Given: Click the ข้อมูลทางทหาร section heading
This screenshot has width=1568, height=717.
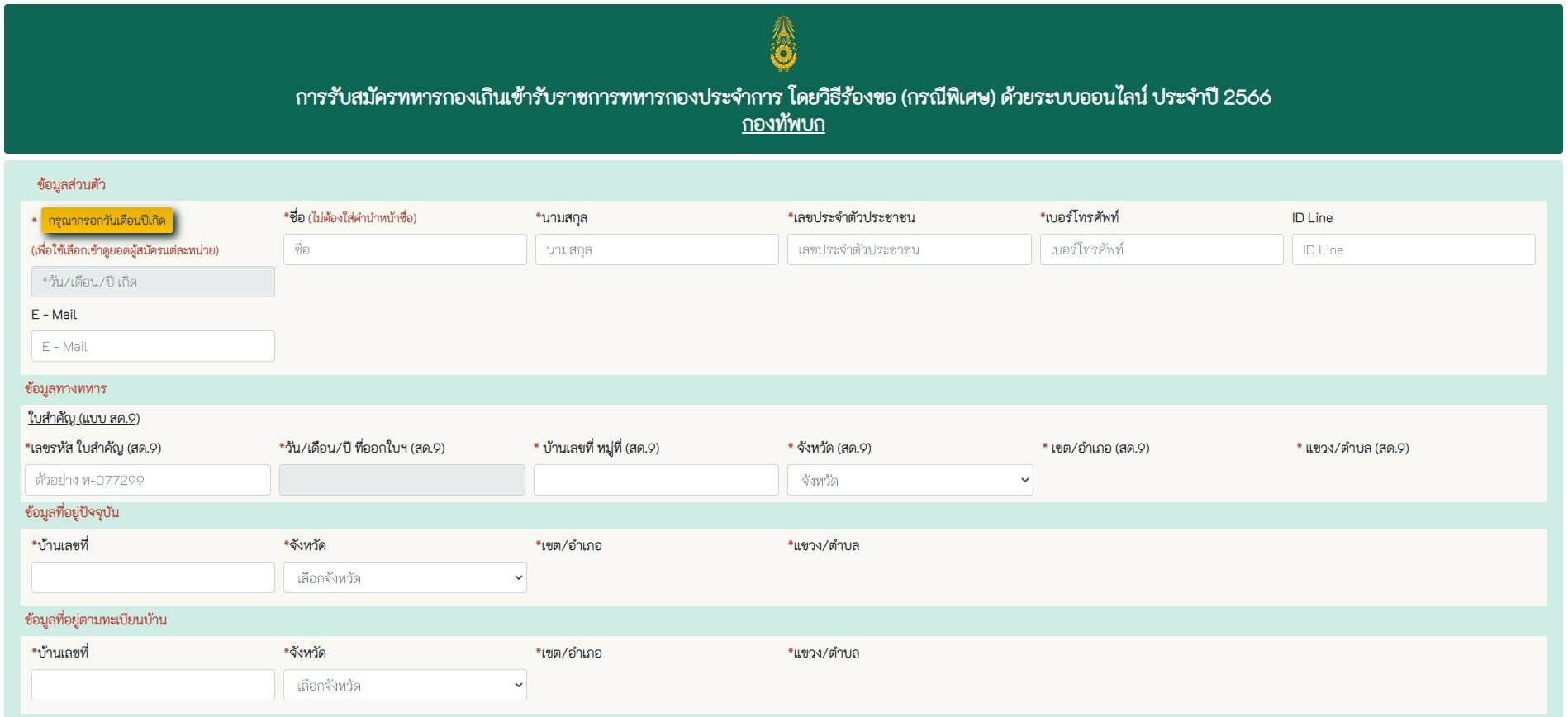Looking at the screenshot, I should click(66, 388).
